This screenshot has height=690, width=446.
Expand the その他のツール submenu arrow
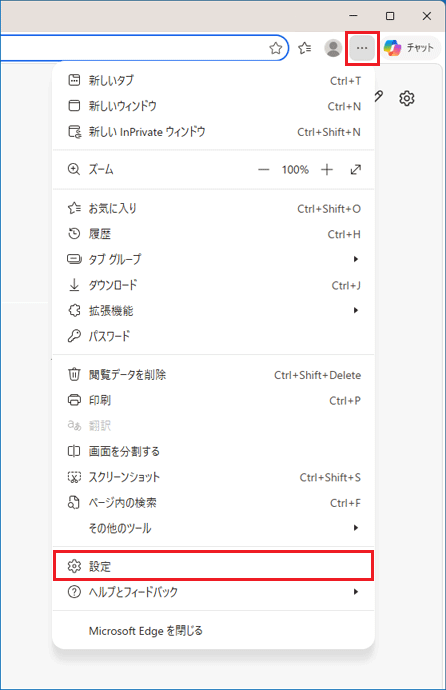point(356,528)
